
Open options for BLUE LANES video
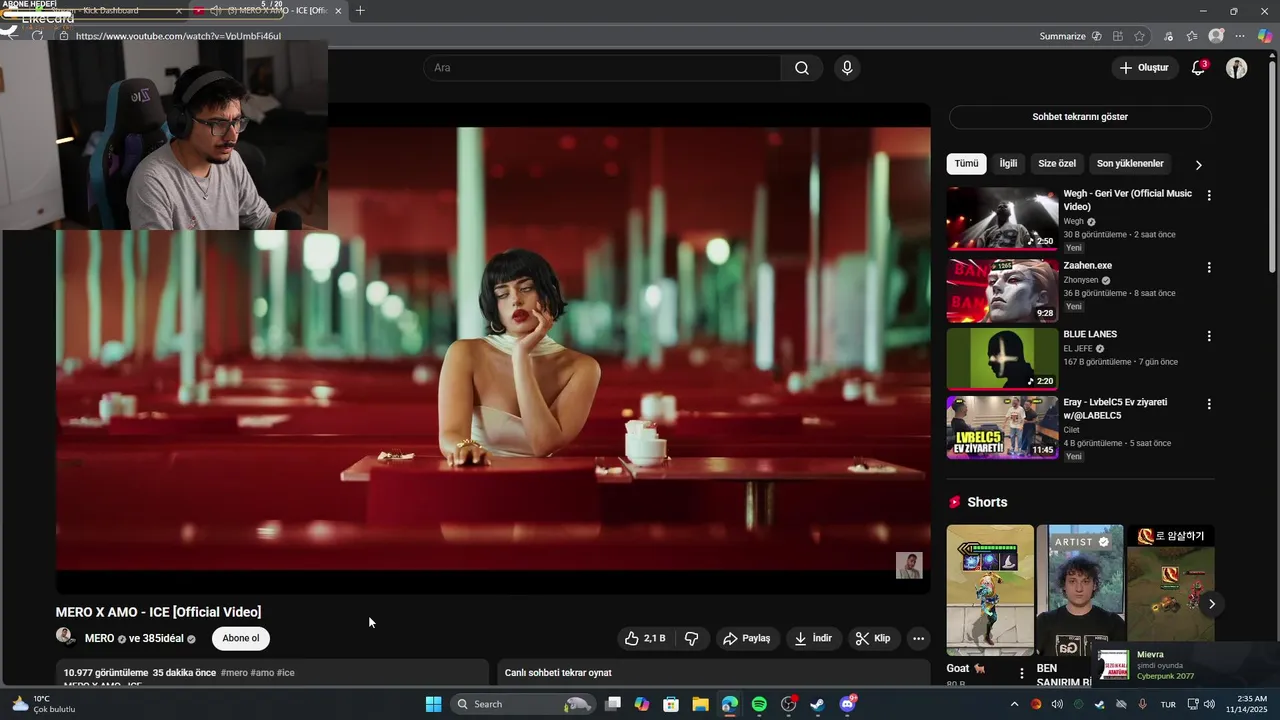[x=1209, y=336]
